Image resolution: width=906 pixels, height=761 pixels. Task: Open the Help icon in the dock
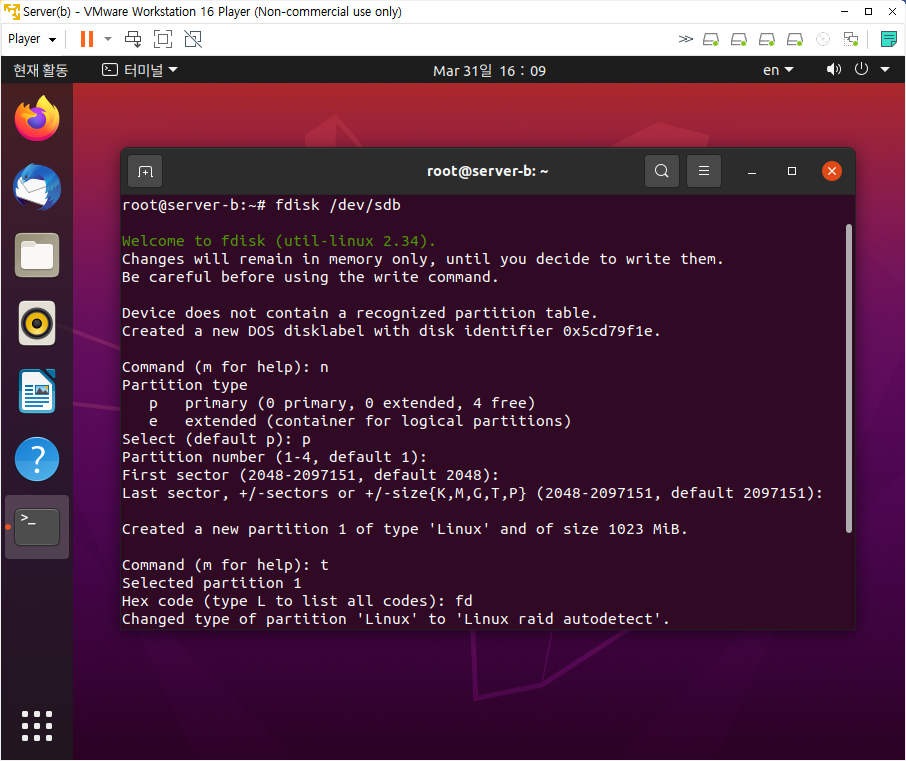point(37,459)
